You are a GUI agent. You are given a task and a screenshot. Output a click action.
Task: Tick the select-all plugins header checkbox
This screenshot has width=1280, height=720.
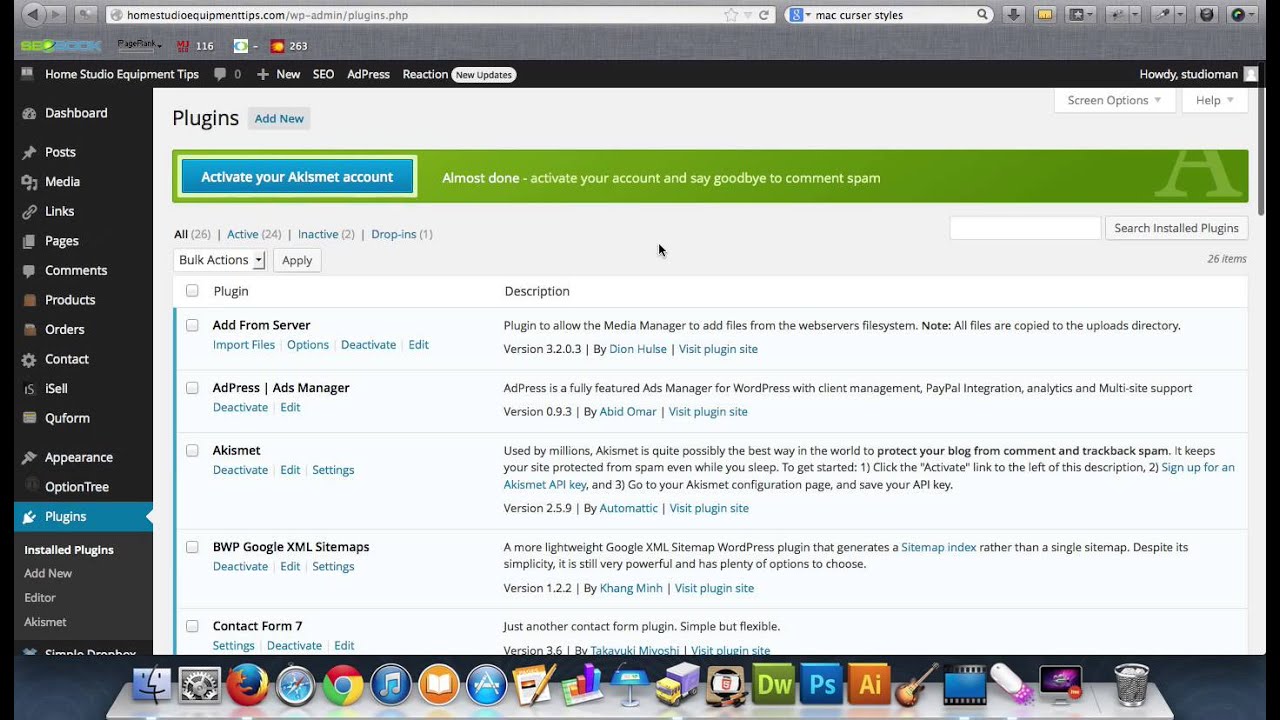click(x=192, y=291)
